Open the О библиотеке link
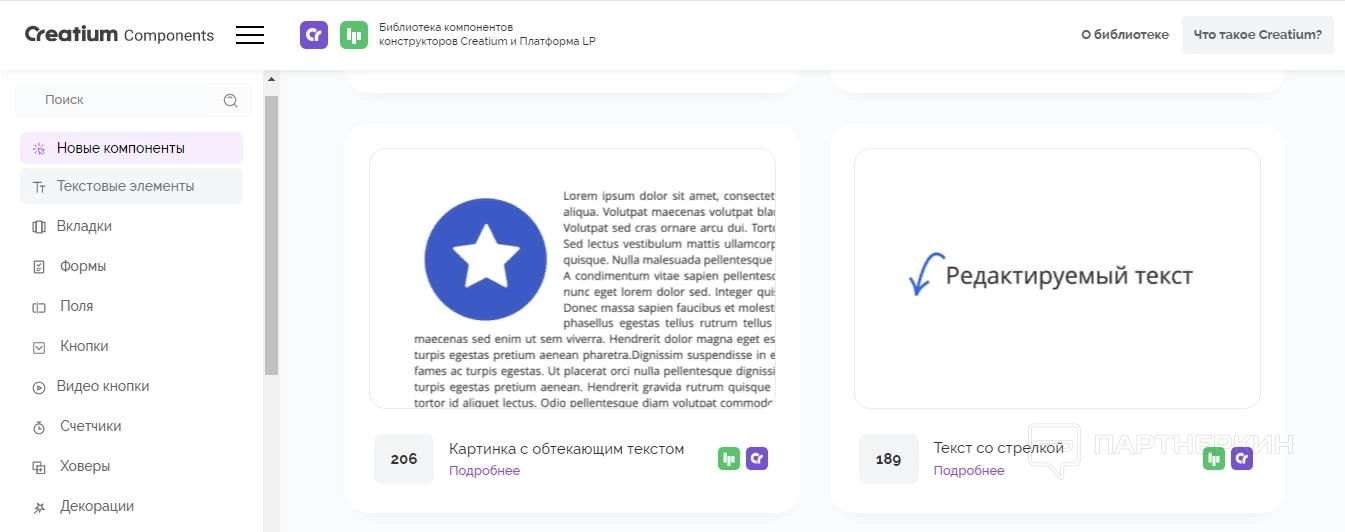 click(x=1124, y=35)
